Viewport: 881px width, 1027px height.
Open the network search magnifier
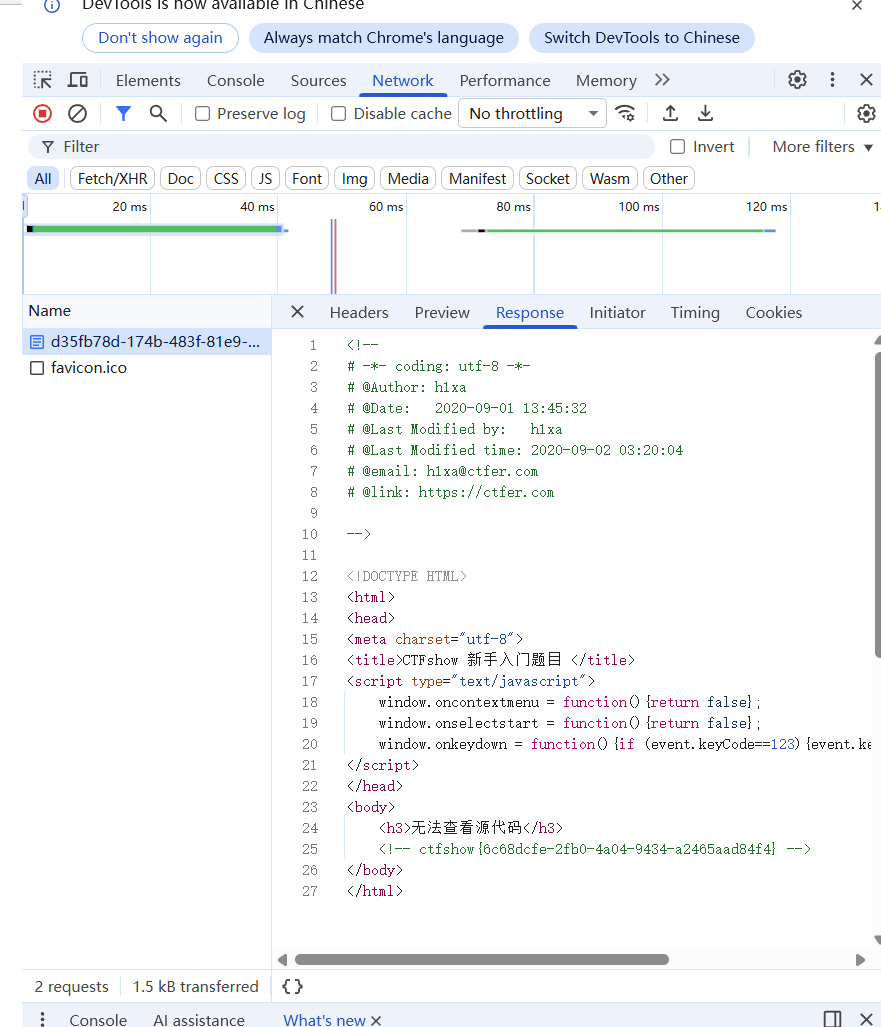click(x=158, y=113)
